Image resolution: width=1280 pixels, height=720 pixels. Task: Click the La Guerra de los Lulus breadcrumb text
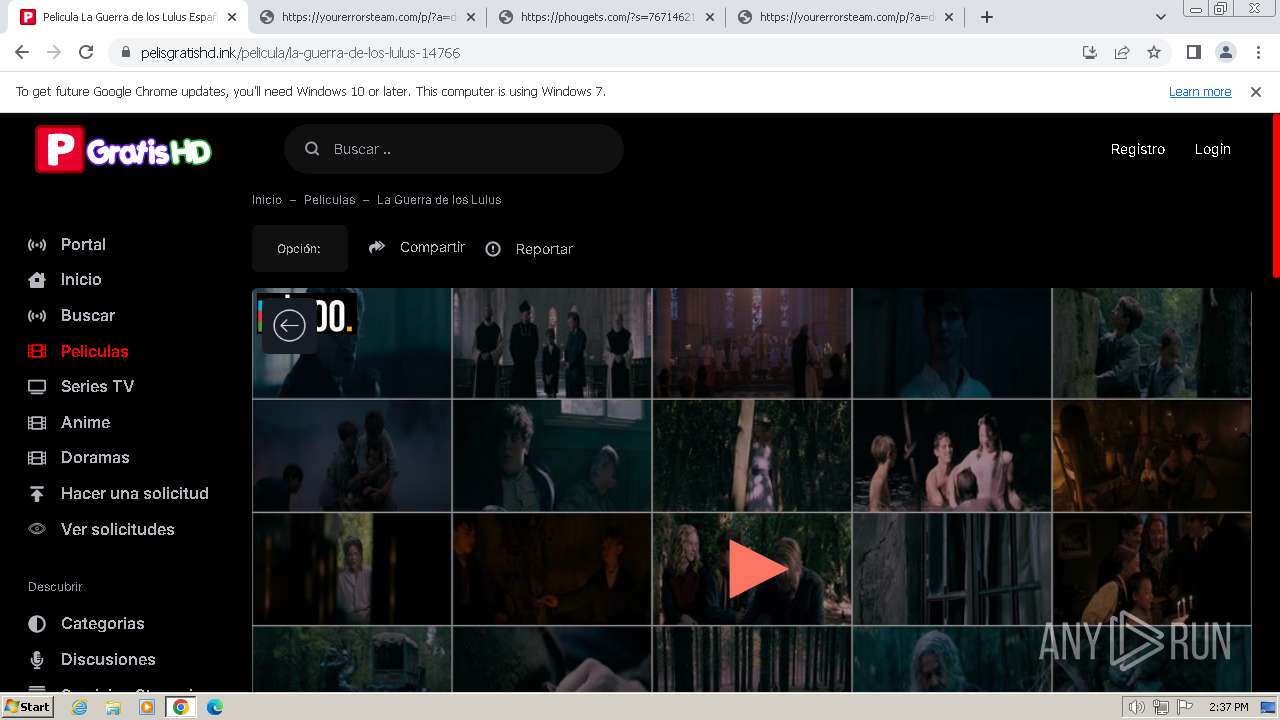click(x=439, y=200)
